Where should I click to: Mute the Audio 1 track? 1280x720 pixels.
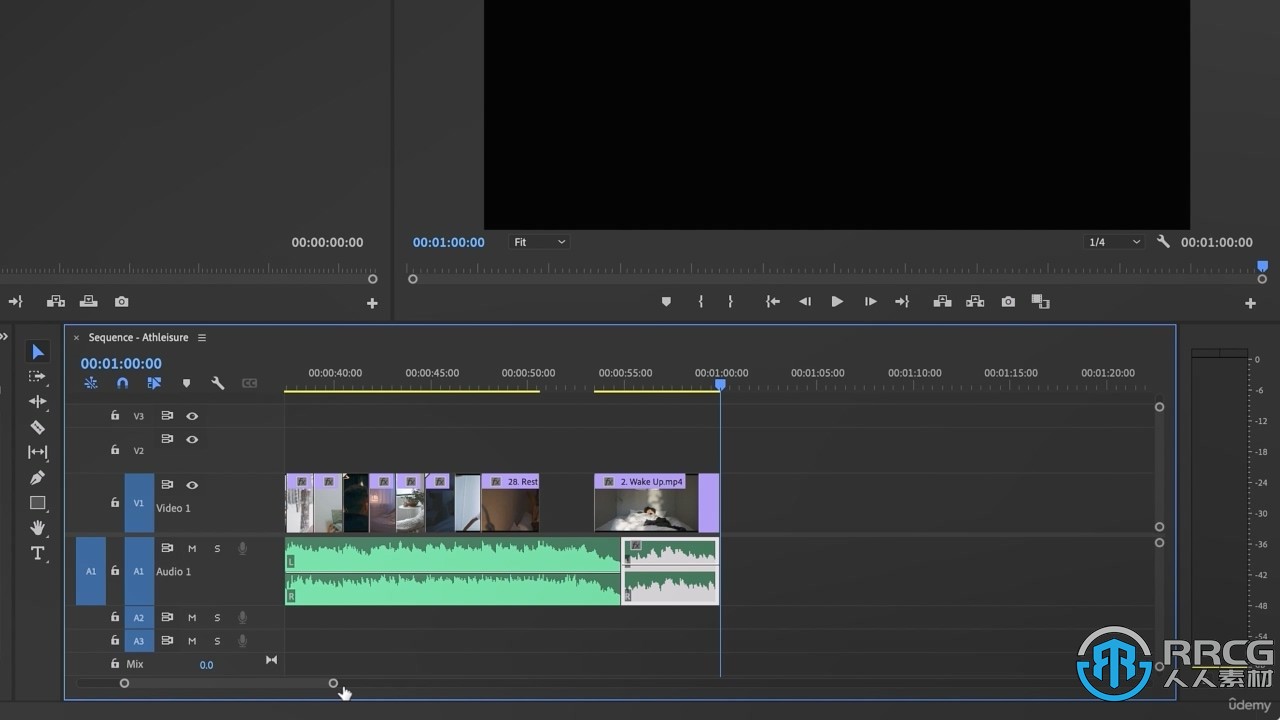(192, 548)
